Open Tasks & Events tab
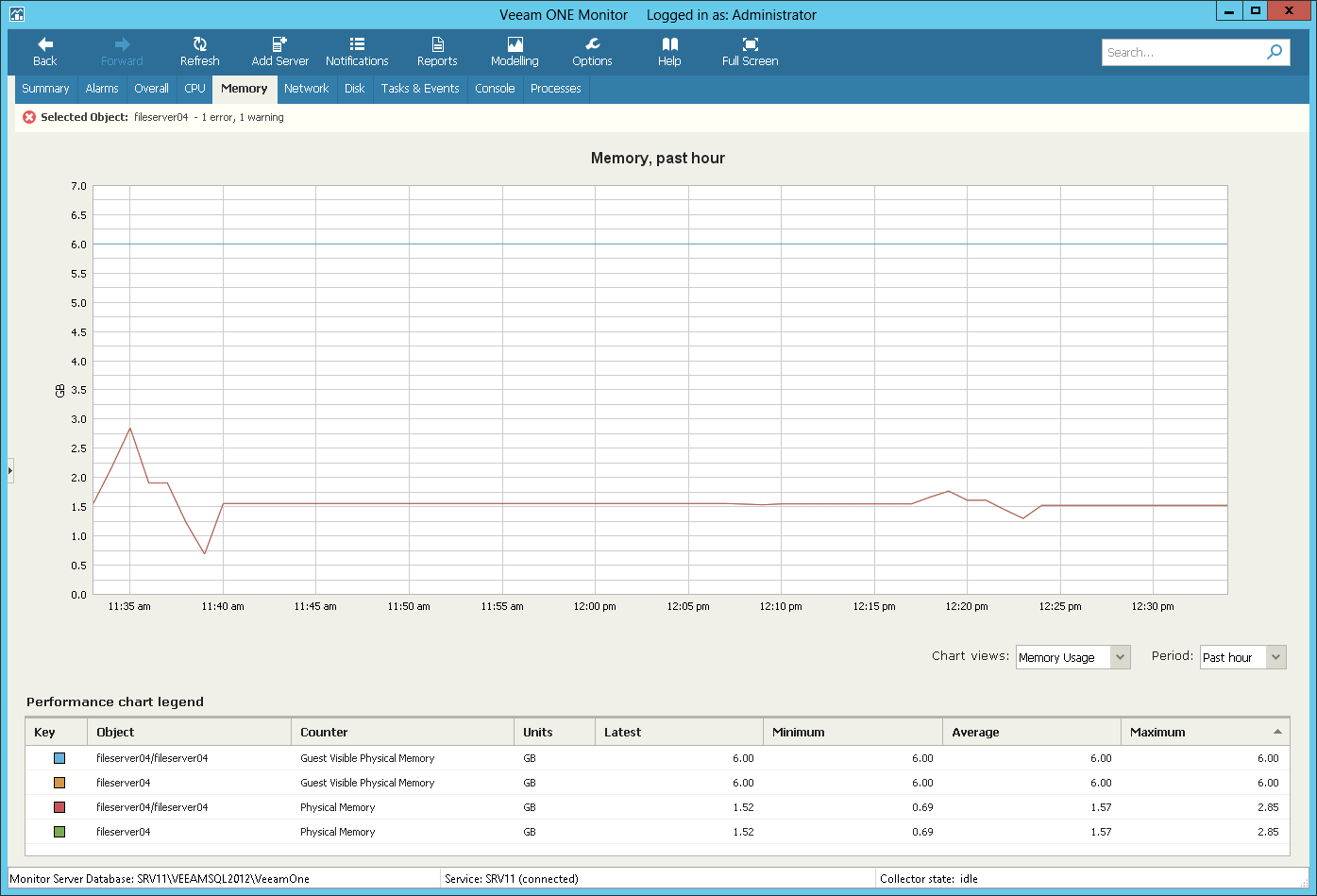The width and height of the screenshot is (1317, 896). pos(420,89)
